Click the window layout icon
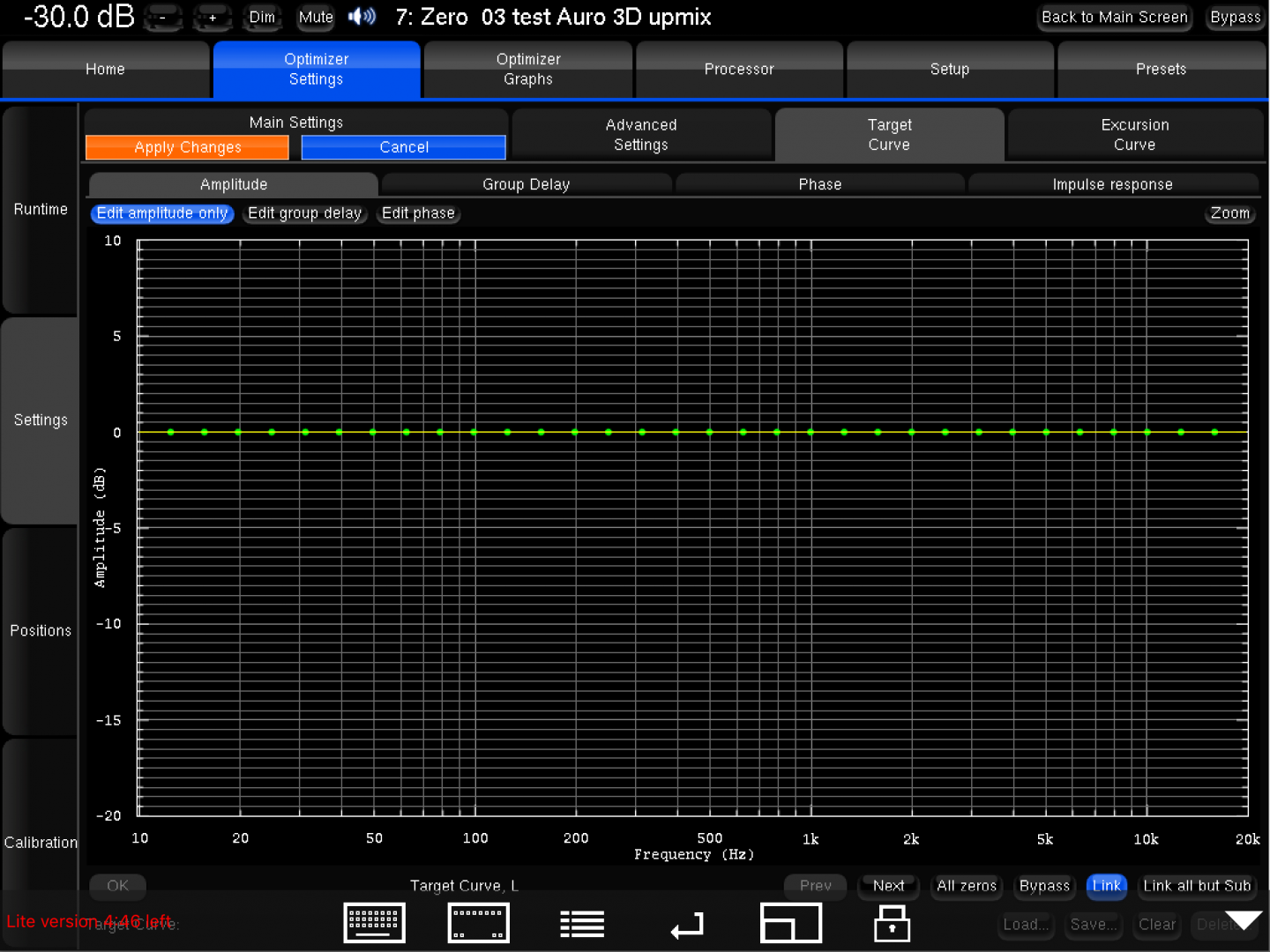The height and width of the screenshot is (952, 1270). tap(790, 923)
